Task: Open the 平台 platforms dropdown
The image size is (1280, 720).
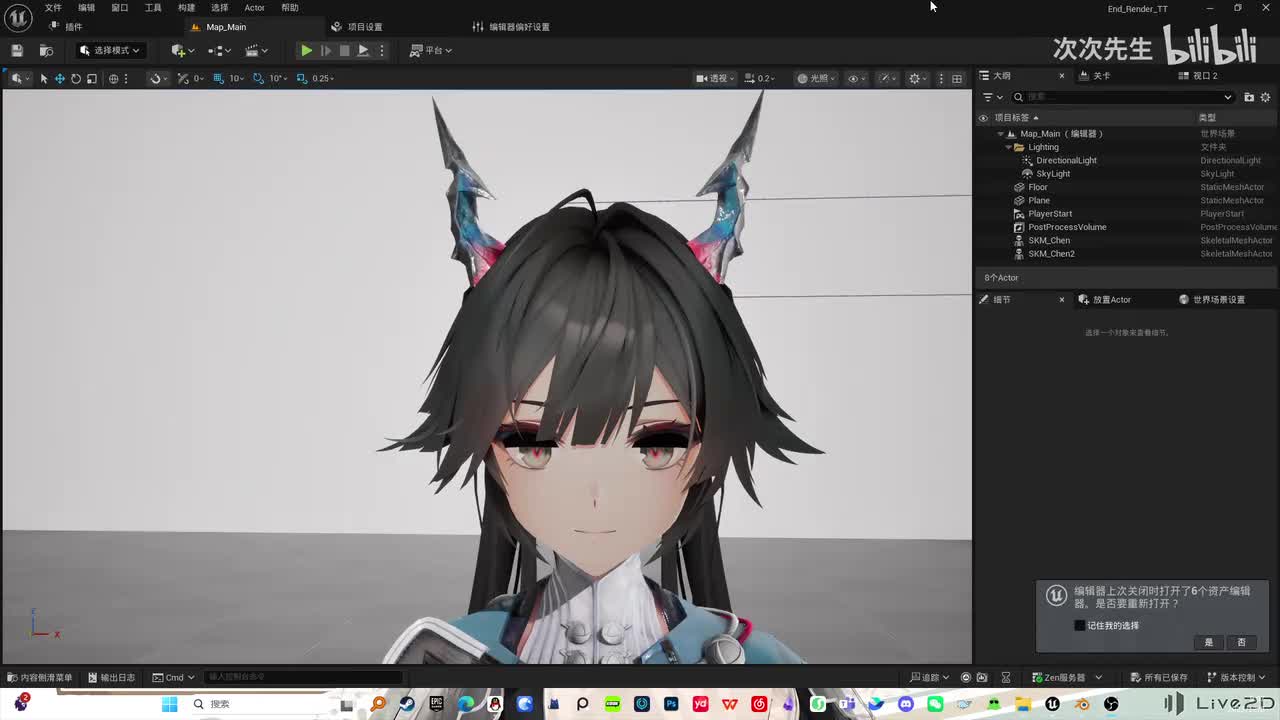Action: coord(431,50)
